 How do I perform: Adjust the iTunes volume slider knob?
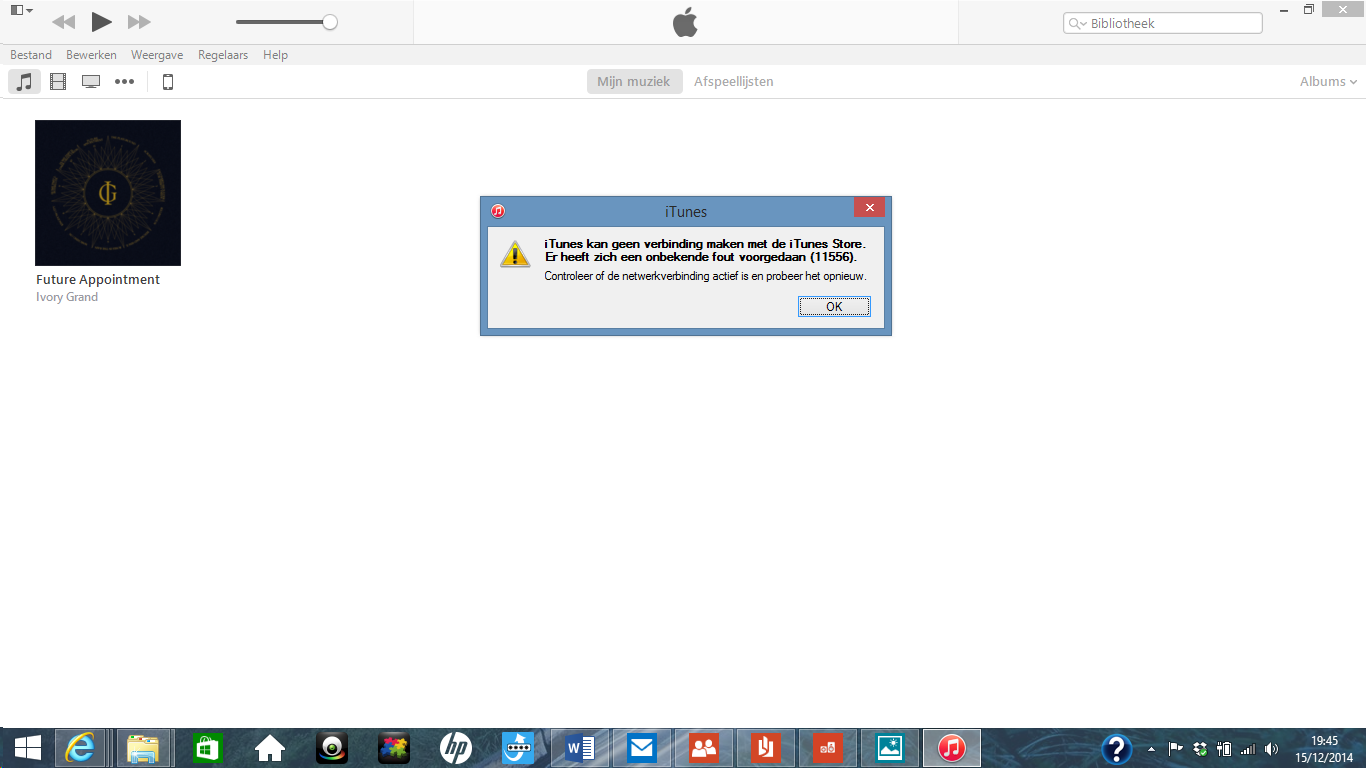pos(330,22)
